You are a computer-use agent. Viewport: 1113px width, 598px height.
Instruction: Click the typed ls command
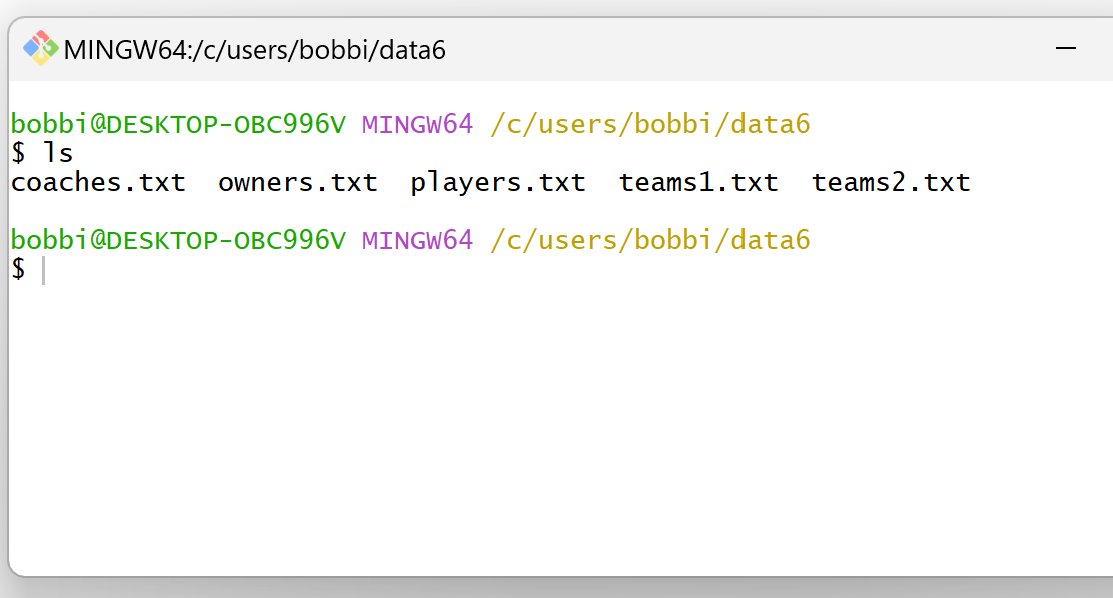(58, 153)
